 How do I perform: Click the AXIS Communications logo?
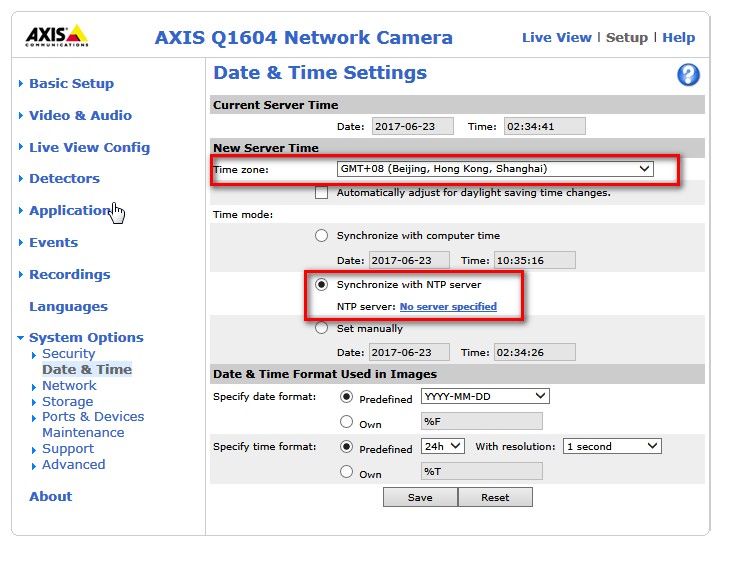(x=57, y=35)
